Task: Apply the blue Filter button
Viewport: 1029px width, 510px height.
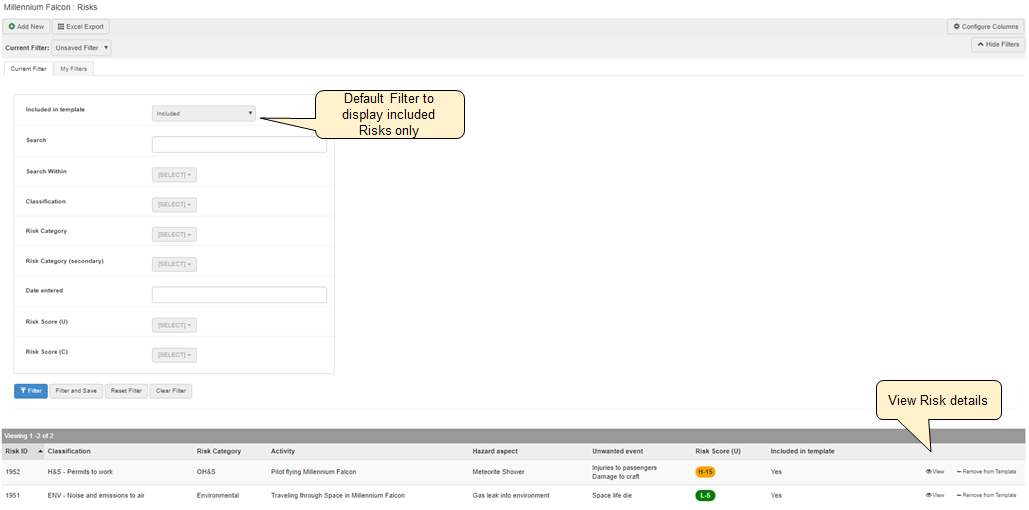Action: [x=30, y=391]
